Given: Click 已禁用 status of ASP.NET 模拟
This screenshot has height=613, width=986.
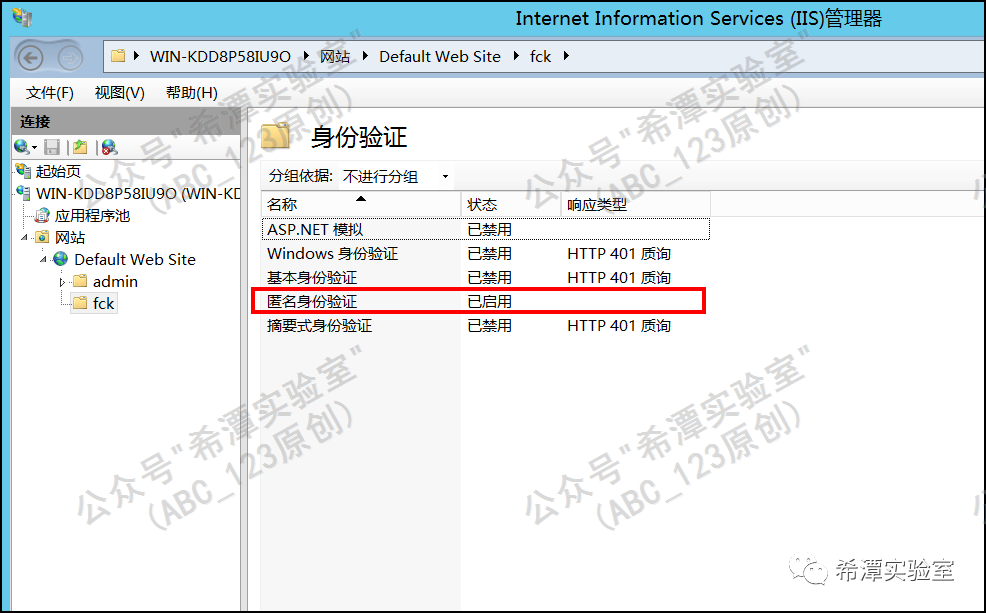Looking at the screenshot, I should pyautogui.click(x=489, y=229).
